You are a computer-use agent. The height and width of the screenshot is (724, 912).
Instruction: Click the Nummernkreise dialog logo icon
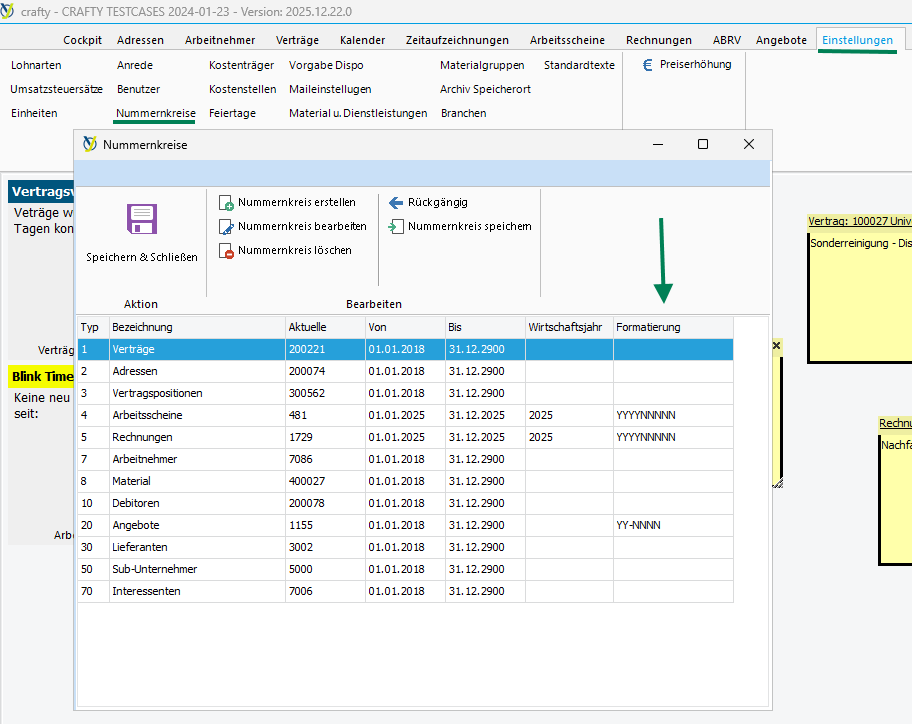tap(90, 144)
